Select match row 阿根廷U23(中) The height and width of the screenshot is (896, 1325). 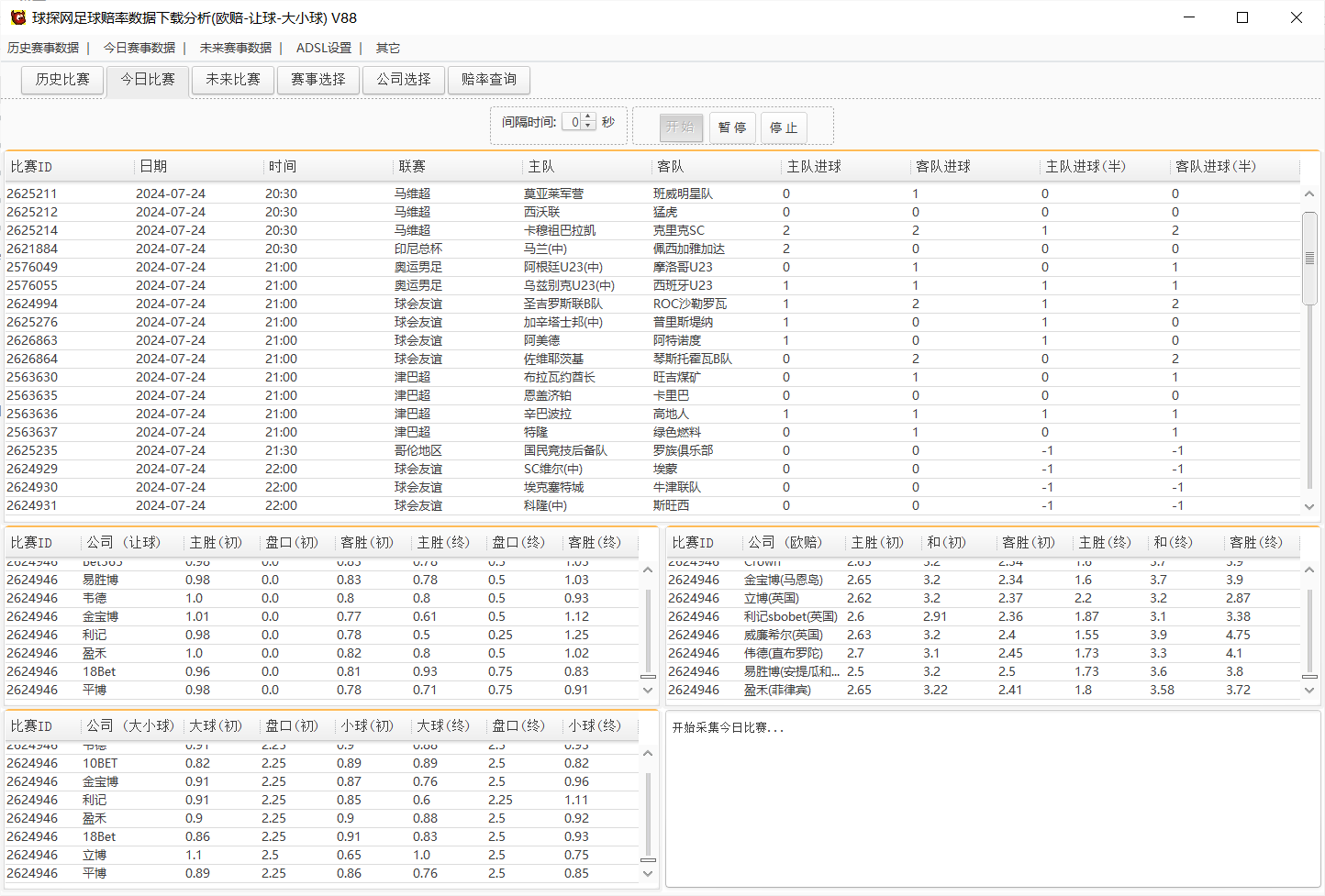(652, 267)
